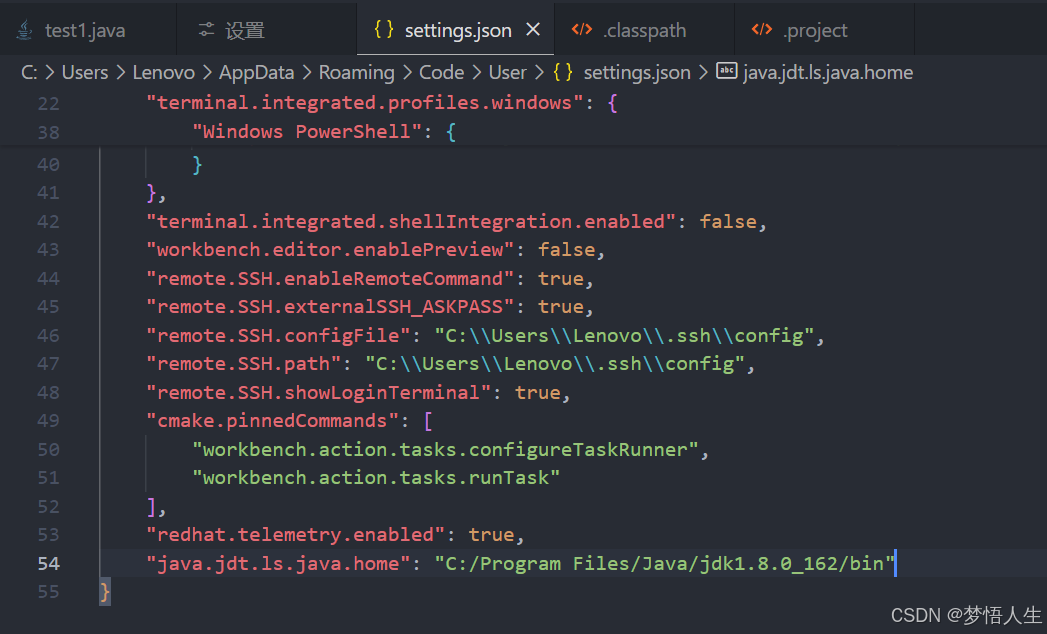Open the Code breadcrumb folder
This screenshot has height=634, width=1047.
441,72
